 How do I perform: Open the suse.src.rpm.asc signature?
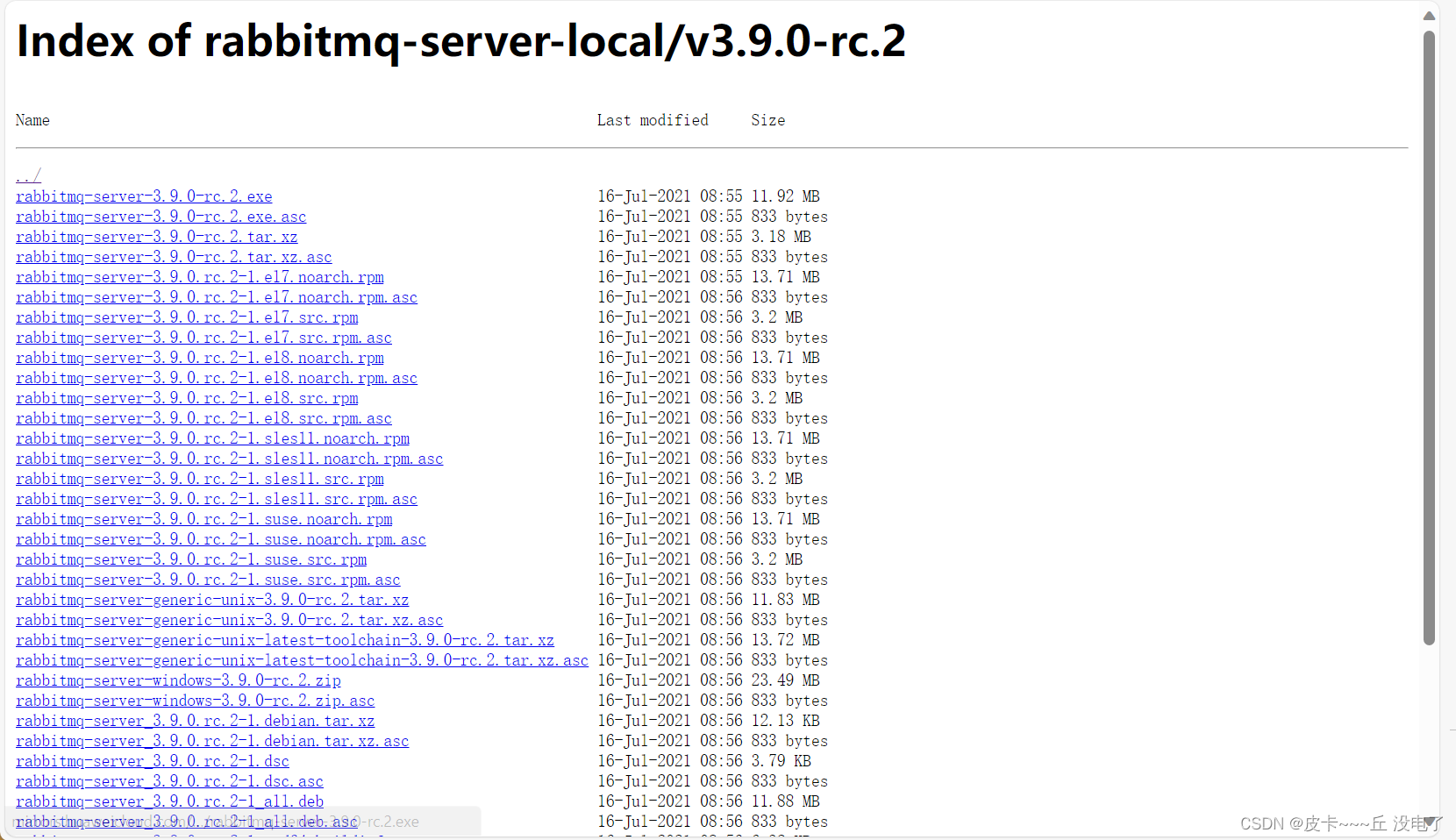[208, 580]
